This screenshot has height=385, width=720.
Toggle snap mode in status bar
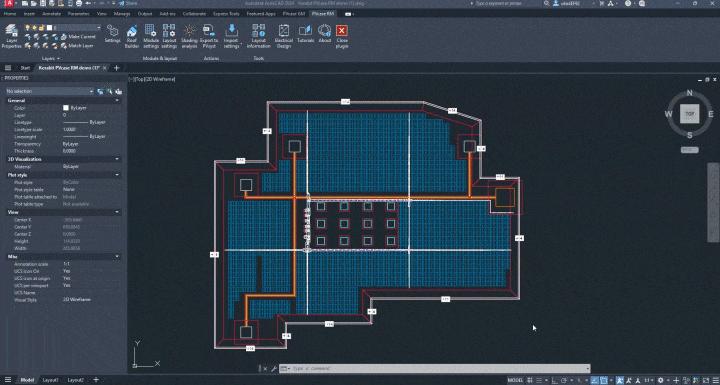539,380
